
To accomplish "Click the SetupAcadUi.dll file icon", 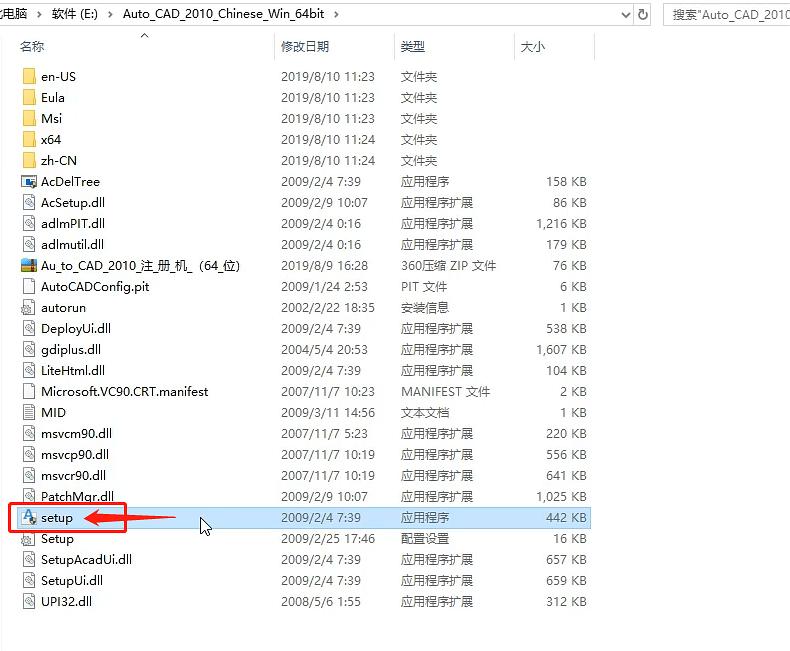I will (29, 560).
